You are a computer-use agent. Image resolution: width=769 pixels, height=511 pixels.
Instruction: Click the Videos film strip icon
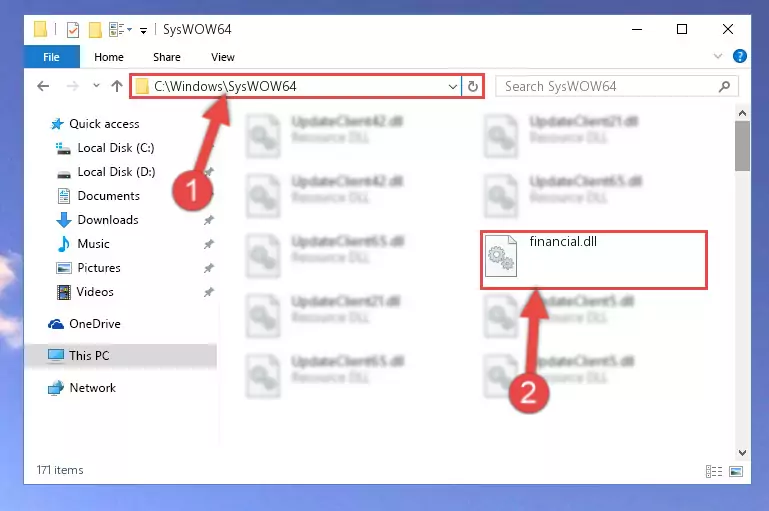(x=64, y=292)
